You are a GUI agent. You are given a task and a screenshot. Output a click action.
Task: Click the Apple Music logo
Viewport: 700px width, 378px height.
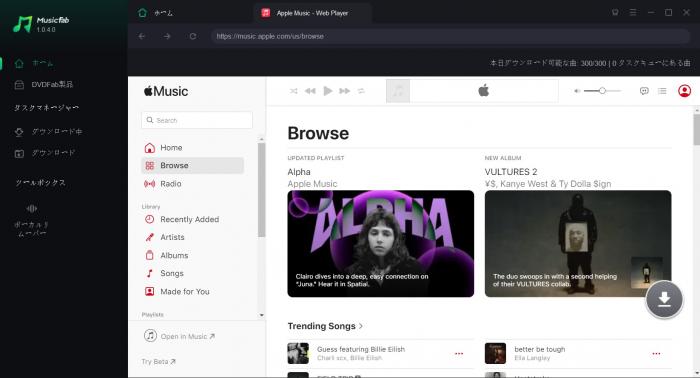coord(166,91)
